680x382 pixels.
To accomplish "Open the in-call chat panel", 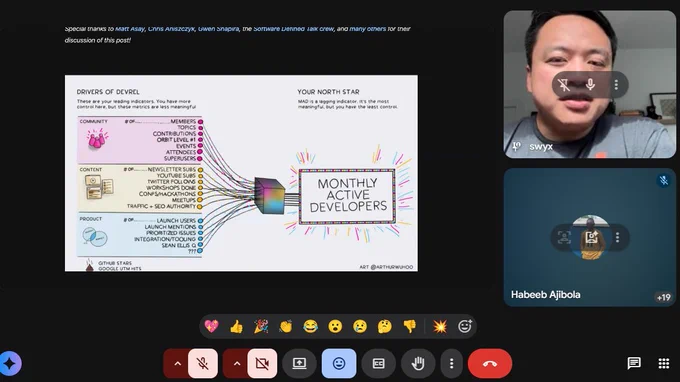I will [x=634, y=363].
